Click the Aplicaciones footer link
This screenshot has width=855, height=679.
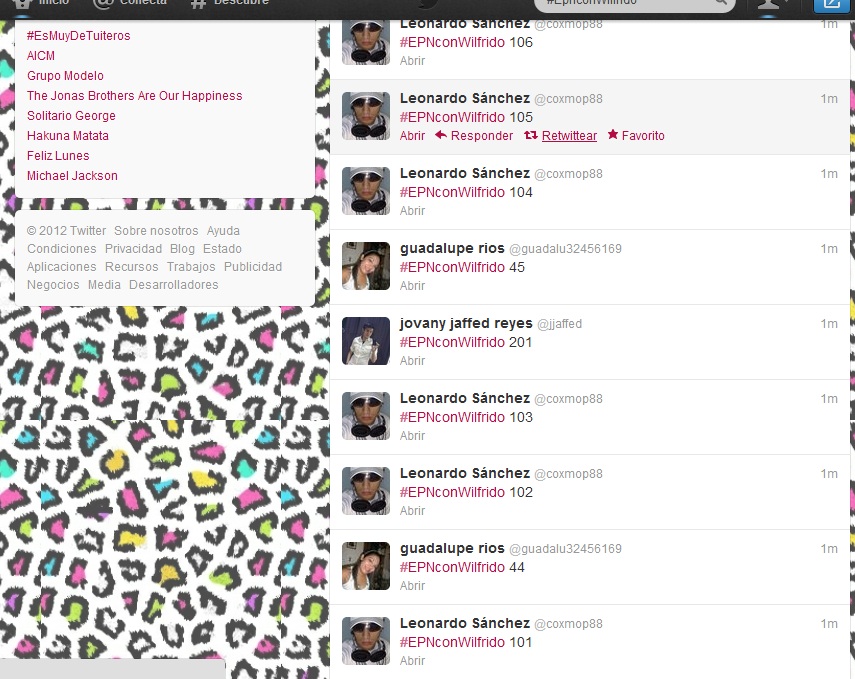62,267
